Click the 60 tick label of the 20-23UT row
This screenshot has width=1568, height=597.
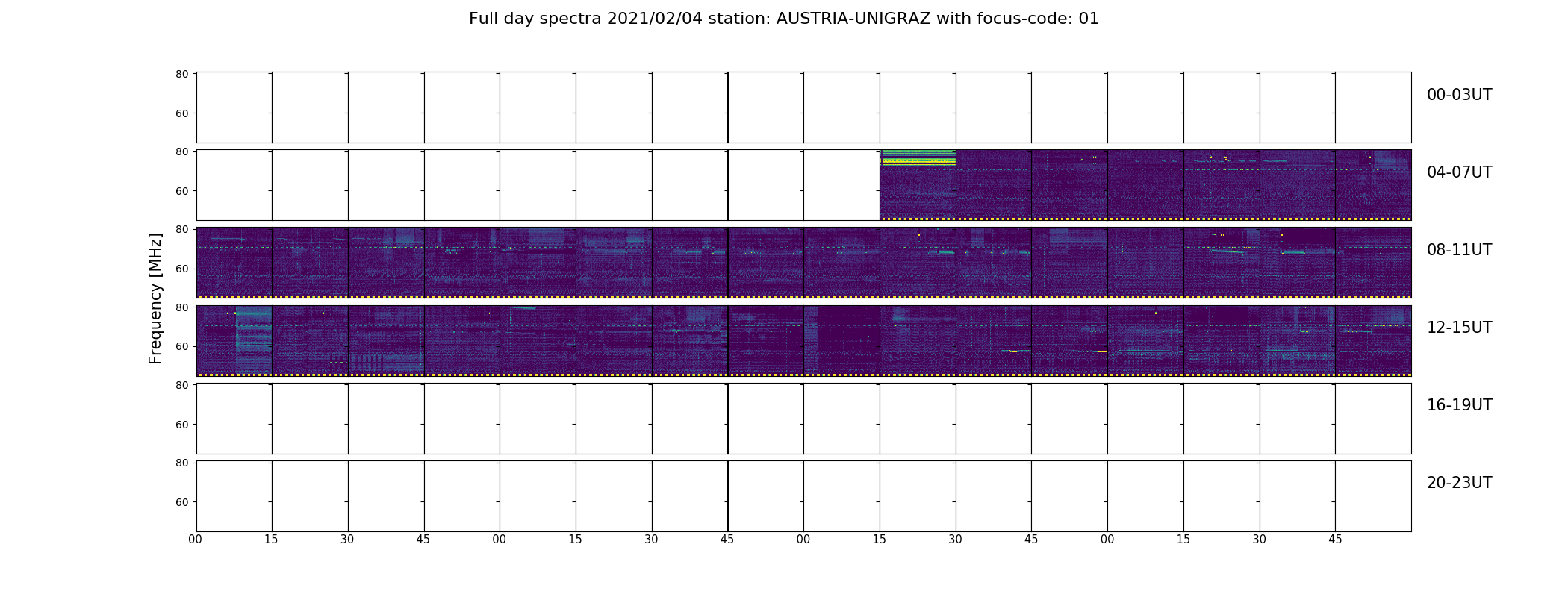(x=181, y=502)
